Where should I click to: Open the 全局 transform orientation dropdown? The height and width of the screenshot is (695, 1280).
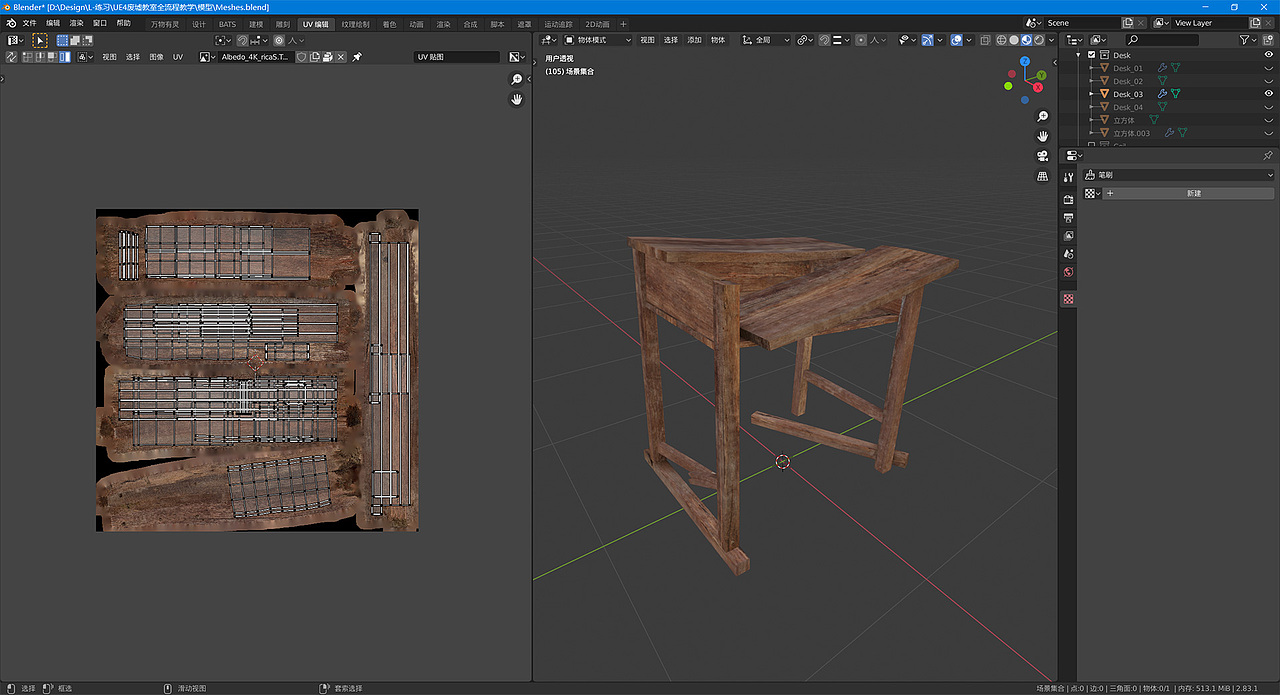[766, 40]
